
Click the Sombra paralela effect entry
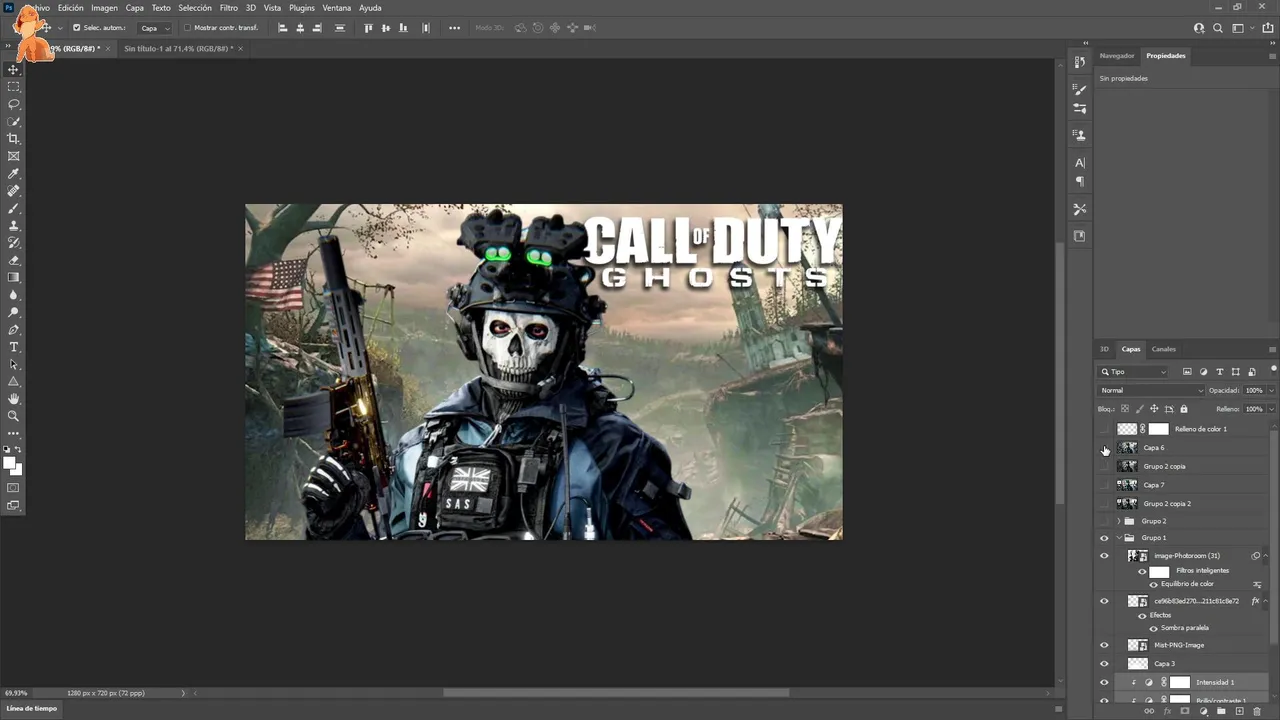pos(1185,628)
